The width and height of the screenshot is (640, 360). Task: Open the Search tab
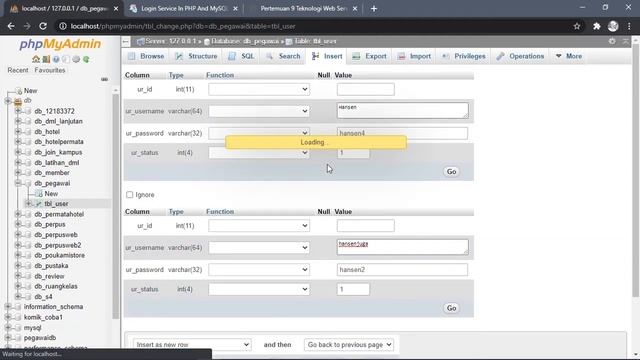pos(283,56)
